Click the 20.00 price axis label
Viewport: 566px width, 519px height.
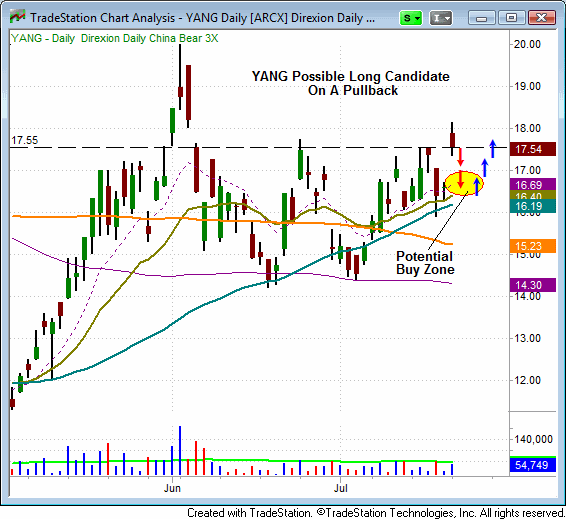pyautogui.click(x=527, y=44)
